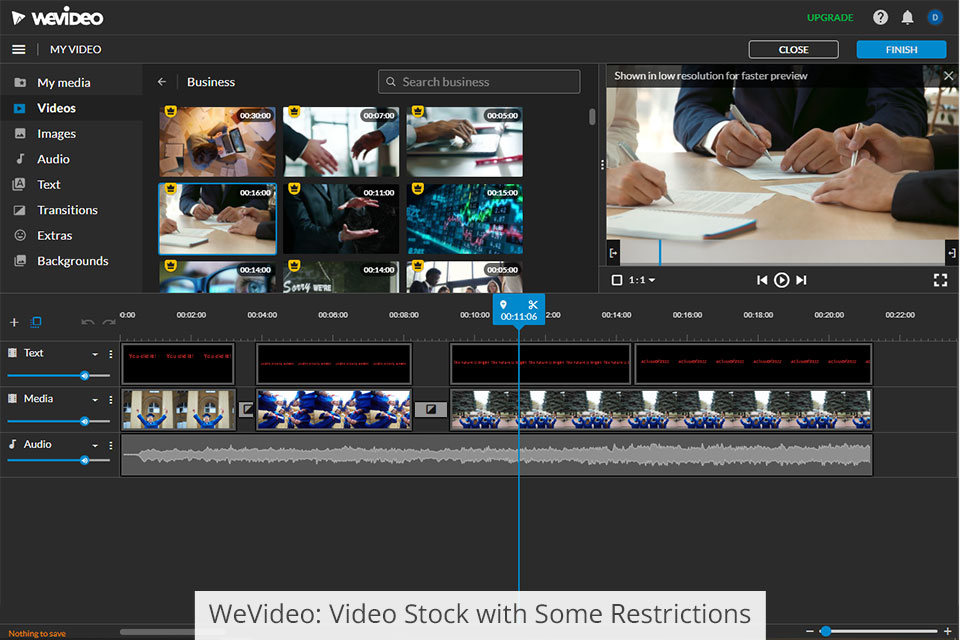Select the first text clip on timeline
The image size is (960, 640).
pos(178,364)
